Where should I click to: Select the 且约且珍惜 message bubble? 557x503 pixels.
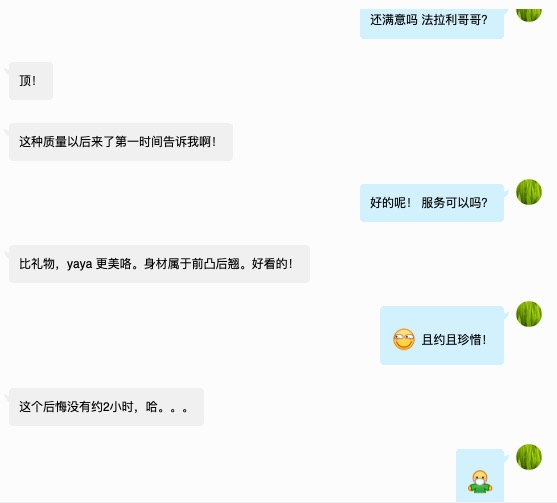click(x=442, y=335)
